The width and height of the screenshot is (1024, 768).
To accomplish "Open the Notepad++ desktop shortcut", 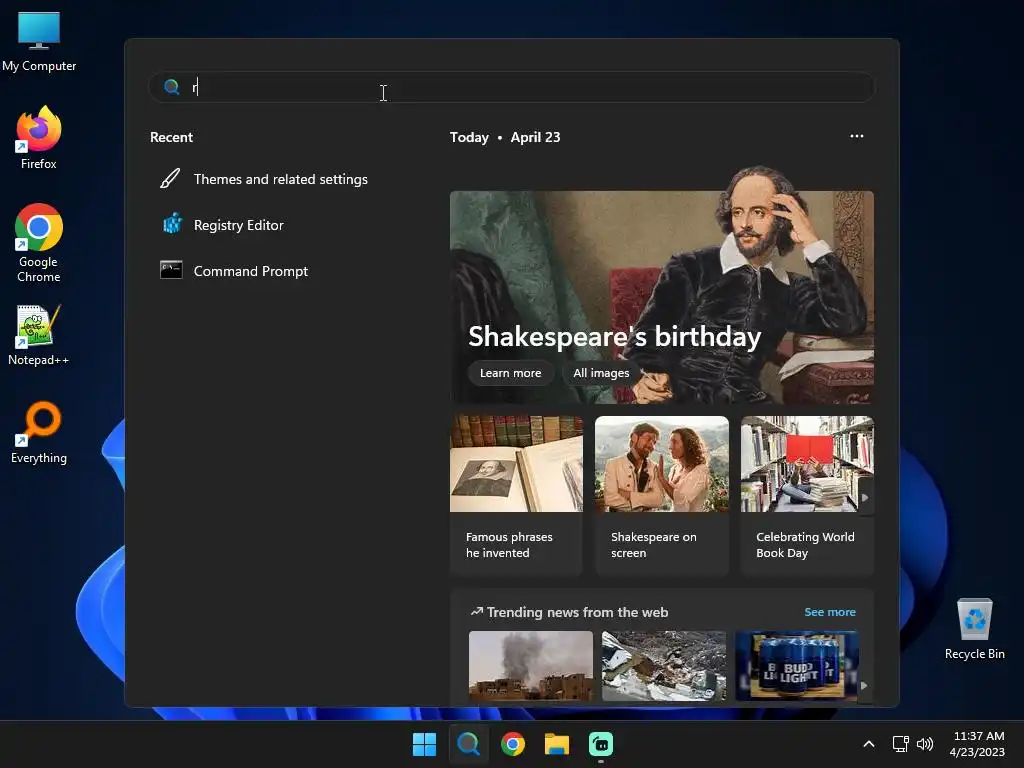I will coord(39,335).
